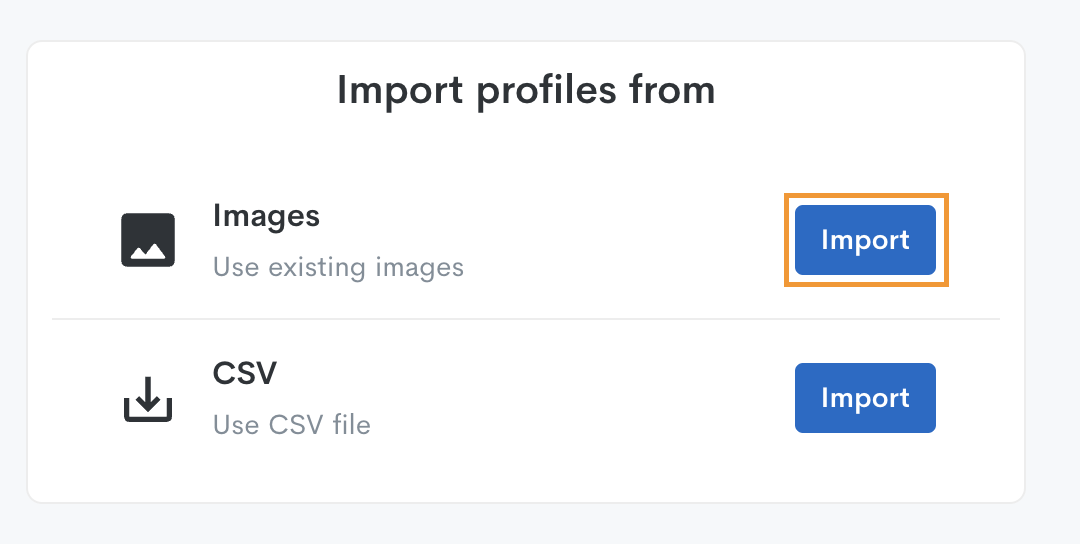1080x544 pixels.
Task: Click the Images picture icon
Action: coord(148,240)
